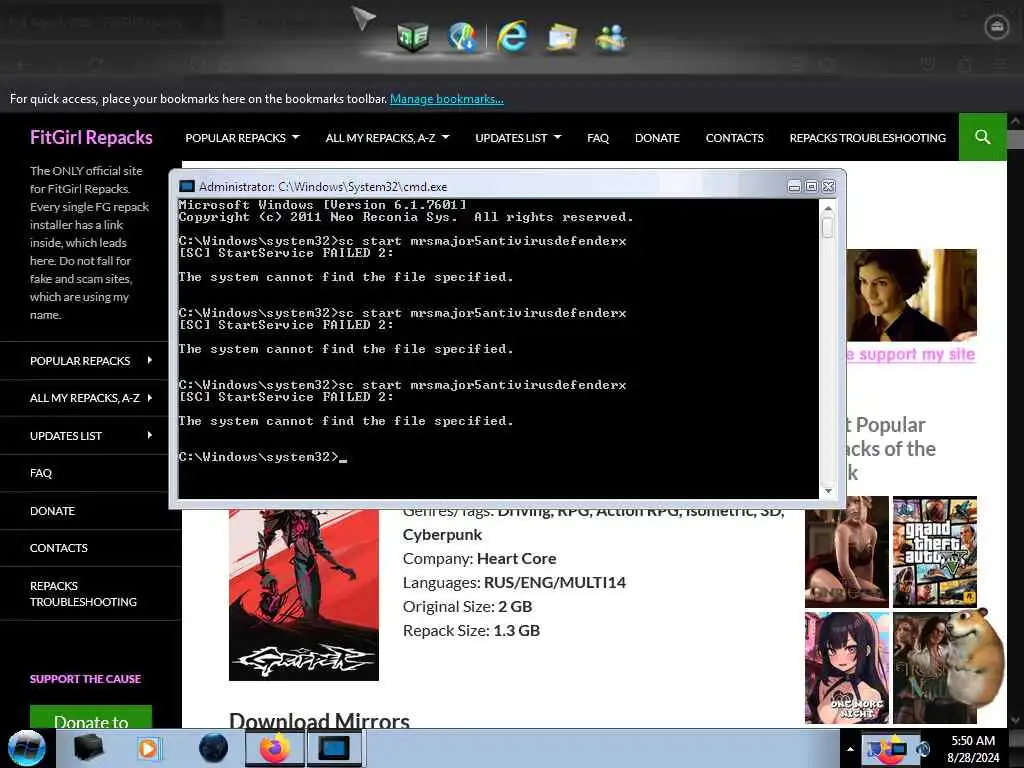
Task: Open the green cube dock icon
Action: point(413,37)
